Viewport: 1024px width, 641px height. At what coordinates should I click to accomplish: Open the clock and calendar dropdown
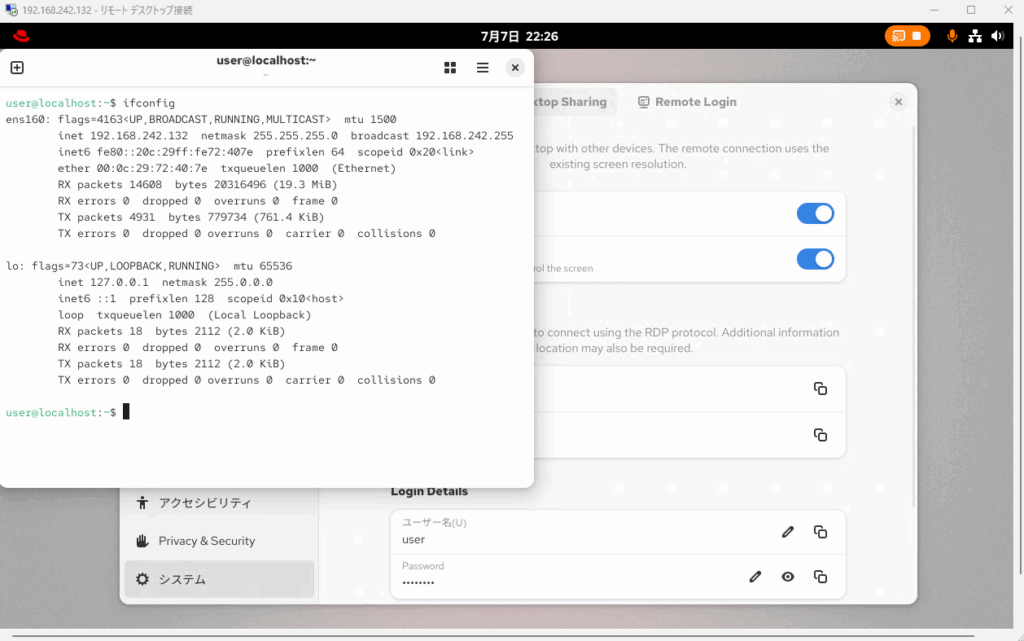click(519, 36)
